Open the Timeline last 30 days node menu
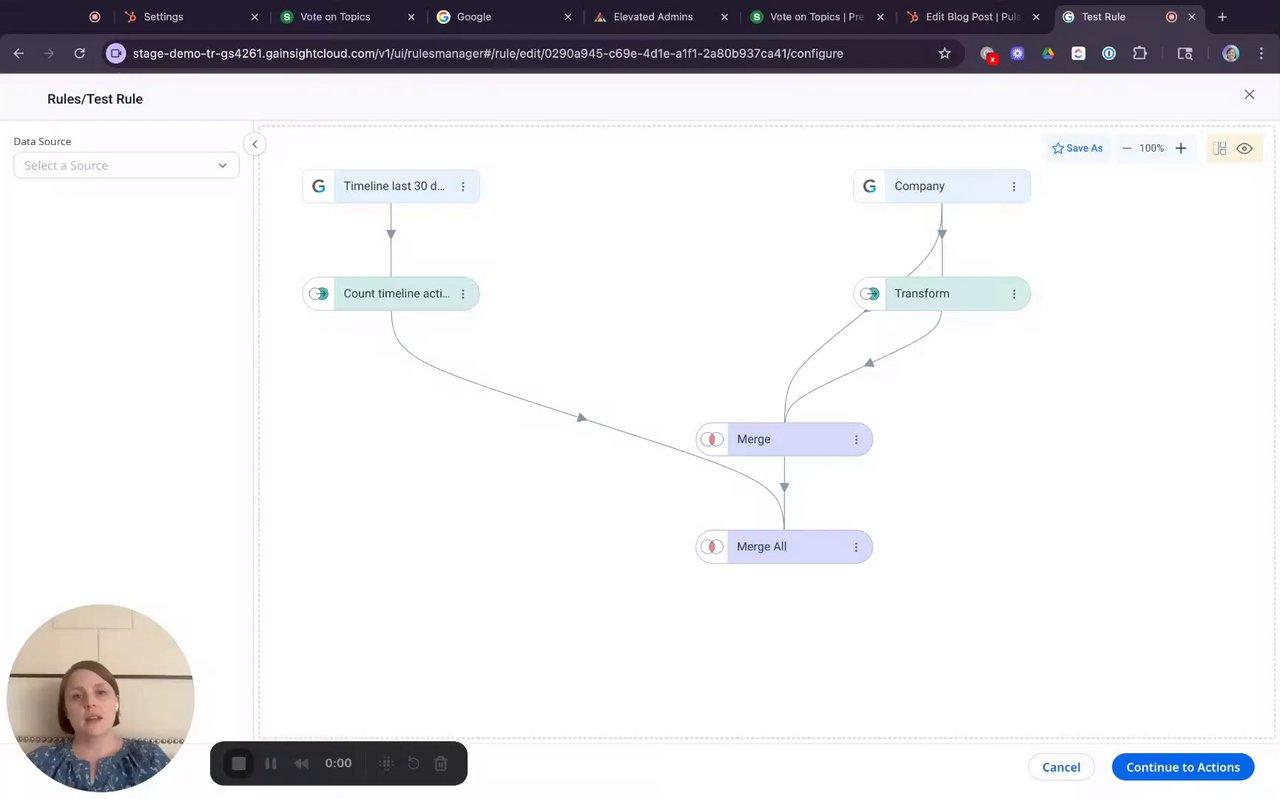The height and width of the screenshot is (799, 1280). [462, 186]
